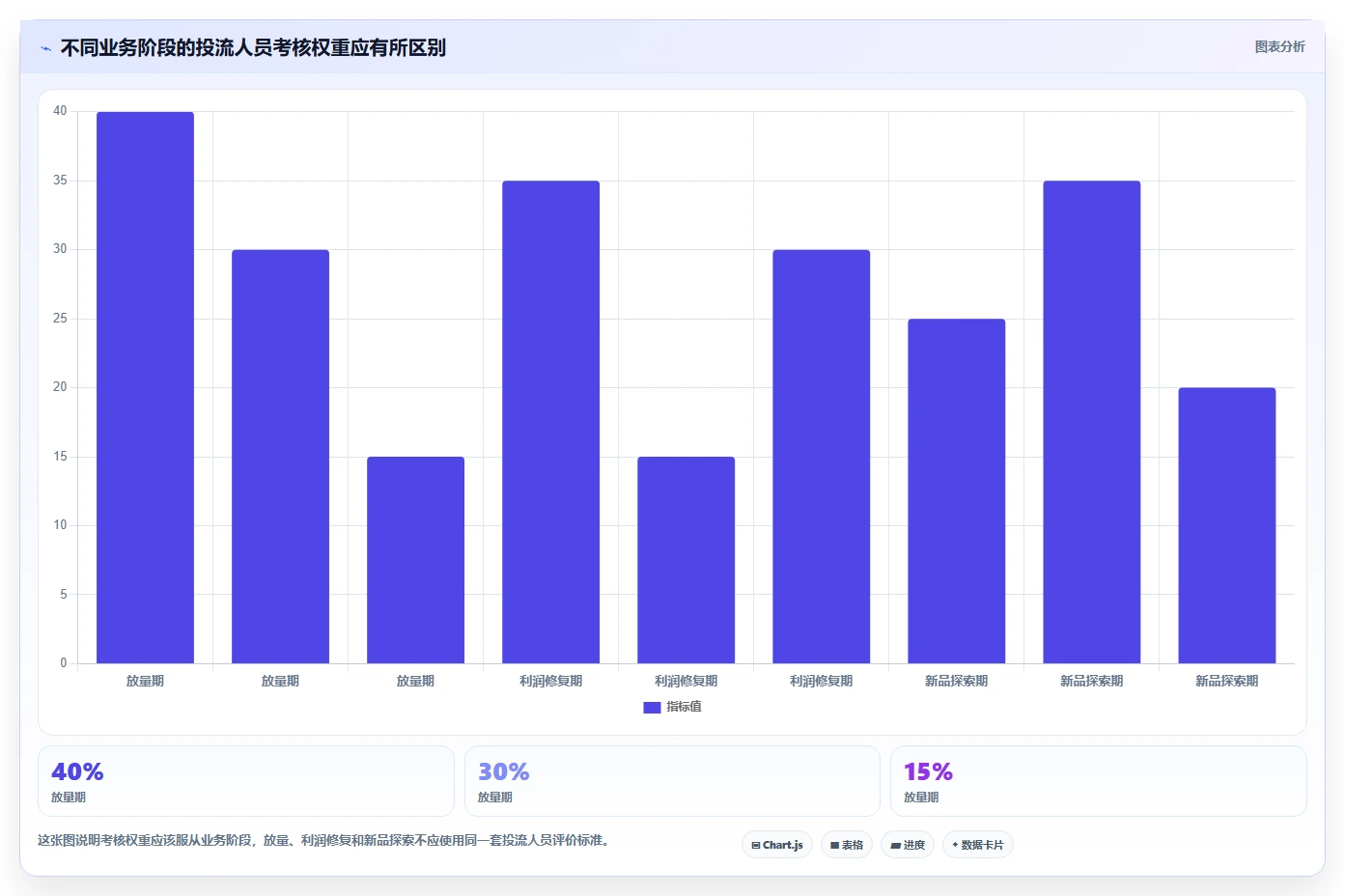Image resolution: width=1345 pixels, height=896 pixels.
Task: Click the footer sentence starting with 这张图说明
Action: [x=323, y=840]
